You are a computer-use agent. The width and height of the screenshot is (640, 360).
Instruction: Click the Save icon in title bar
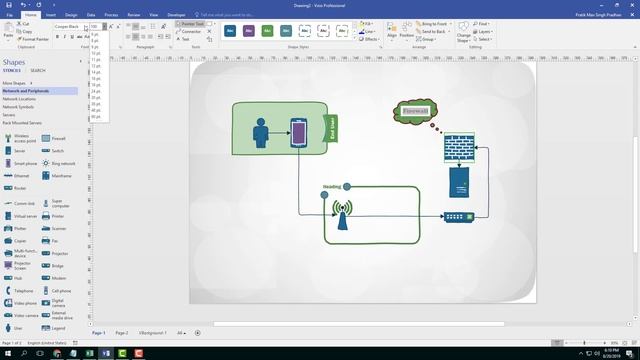coord(9,5)
